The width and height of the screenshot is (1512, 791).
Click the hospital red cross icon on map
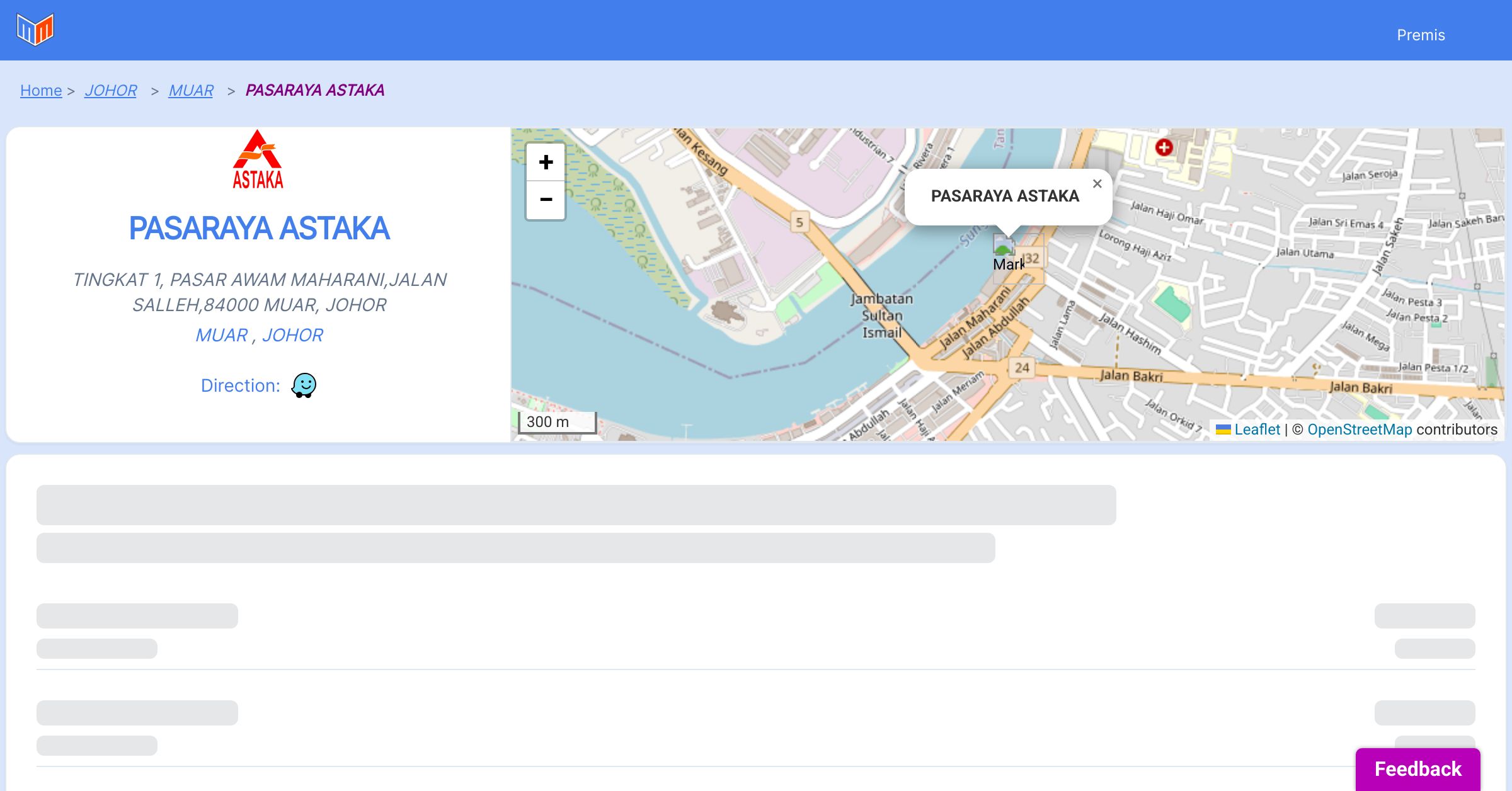(x=1164, y=147)
